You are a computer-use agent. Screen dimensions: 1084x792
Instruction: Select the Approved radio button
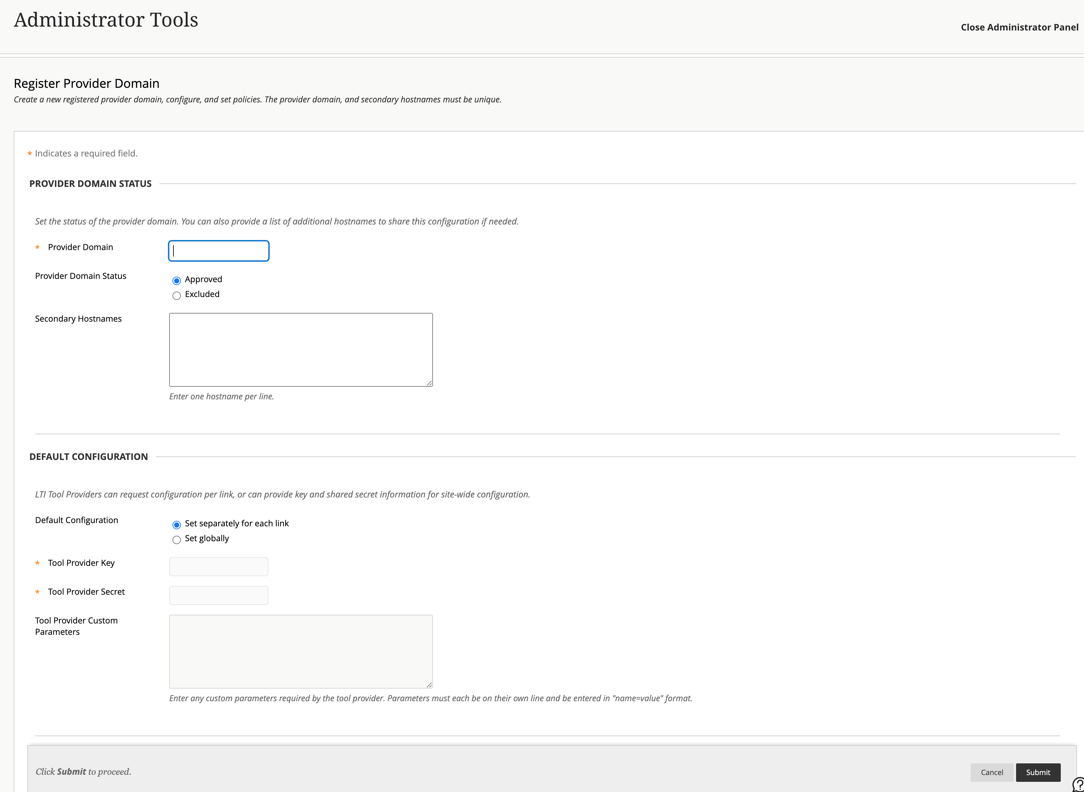tap(176, 281)
